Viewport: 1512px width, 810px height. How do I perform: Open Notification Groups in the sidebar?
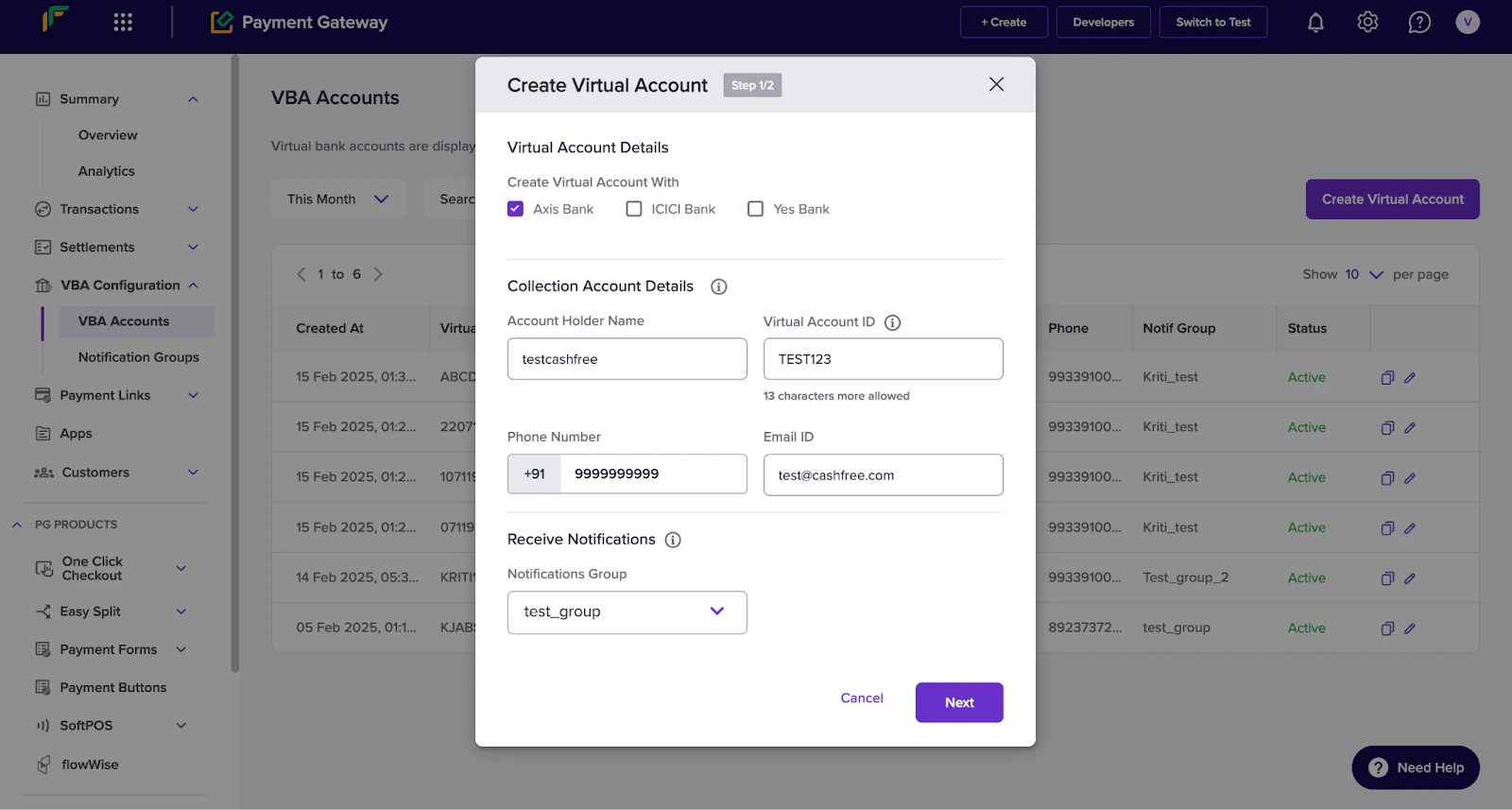coord(139,357)
